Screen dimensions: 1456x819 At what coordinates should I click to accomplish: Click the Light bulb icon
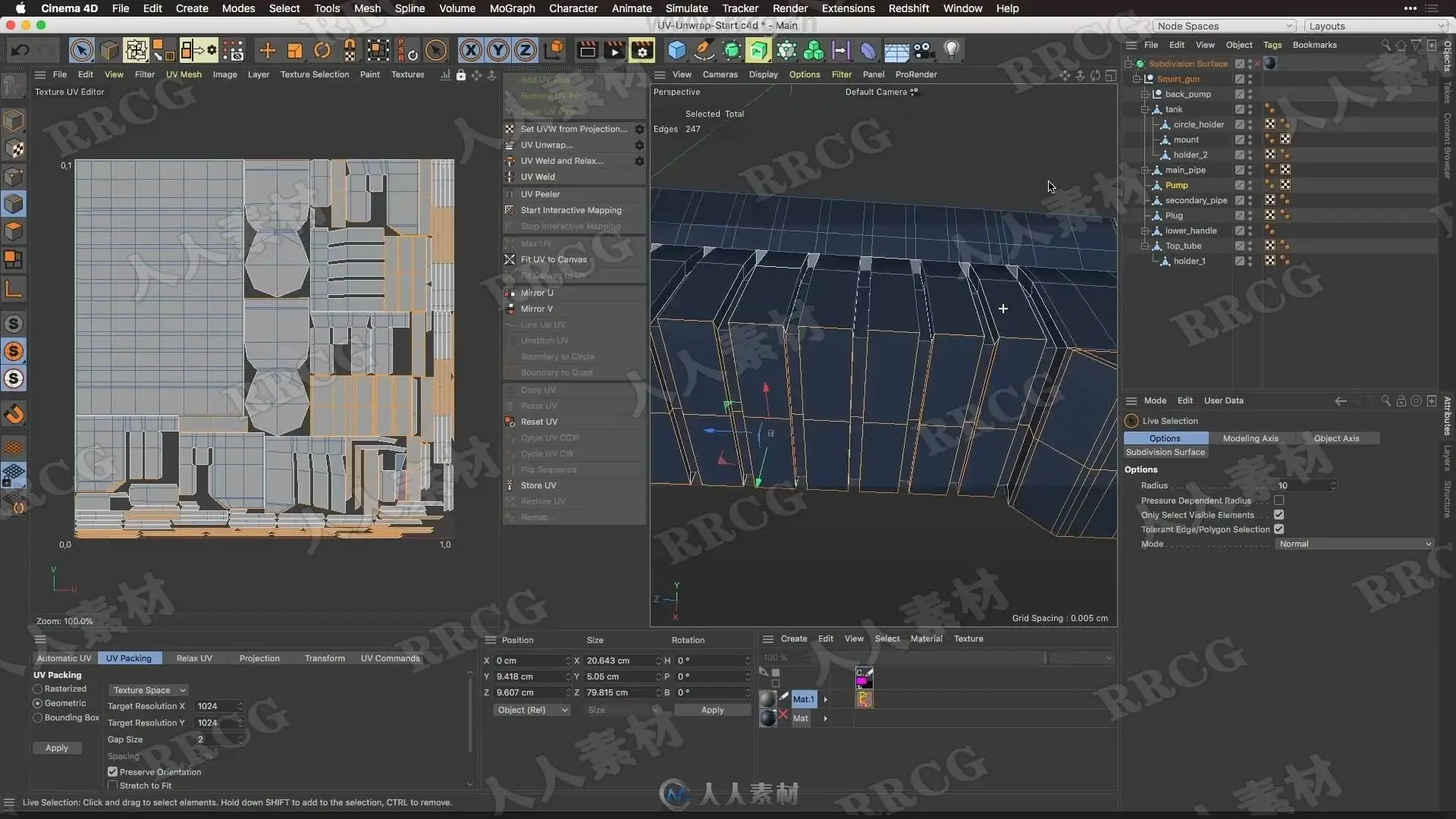click(951, 51)
